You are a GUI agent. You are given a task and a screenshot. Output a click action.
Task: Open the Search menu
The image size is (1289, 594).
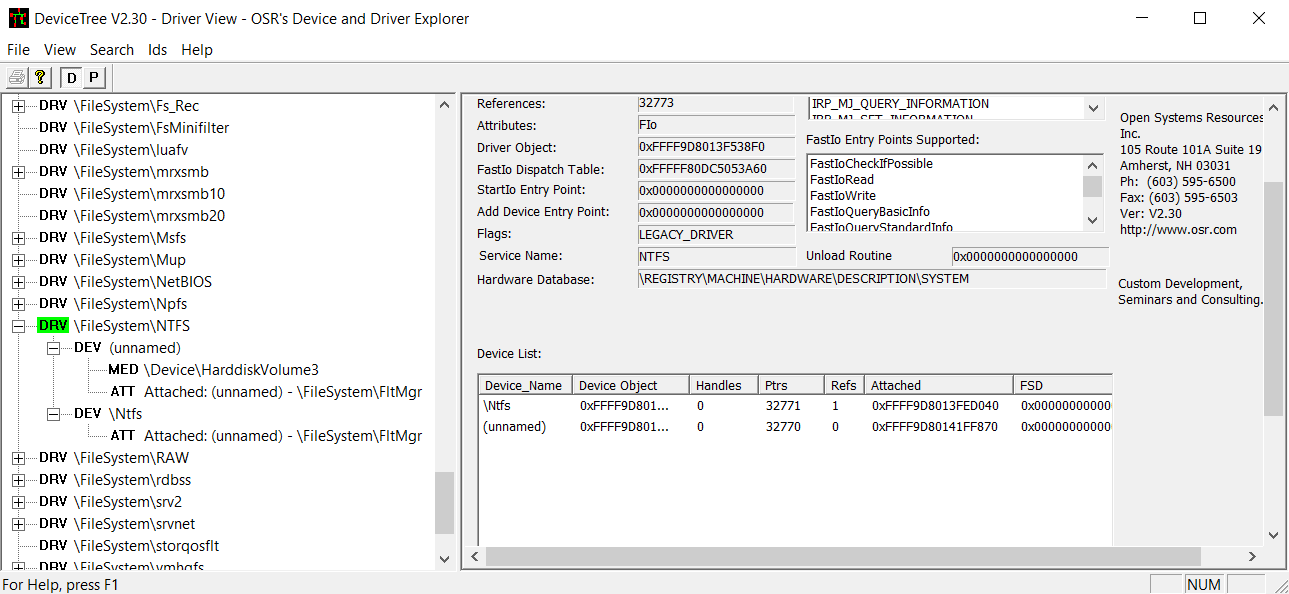click(x=112, y=49)
